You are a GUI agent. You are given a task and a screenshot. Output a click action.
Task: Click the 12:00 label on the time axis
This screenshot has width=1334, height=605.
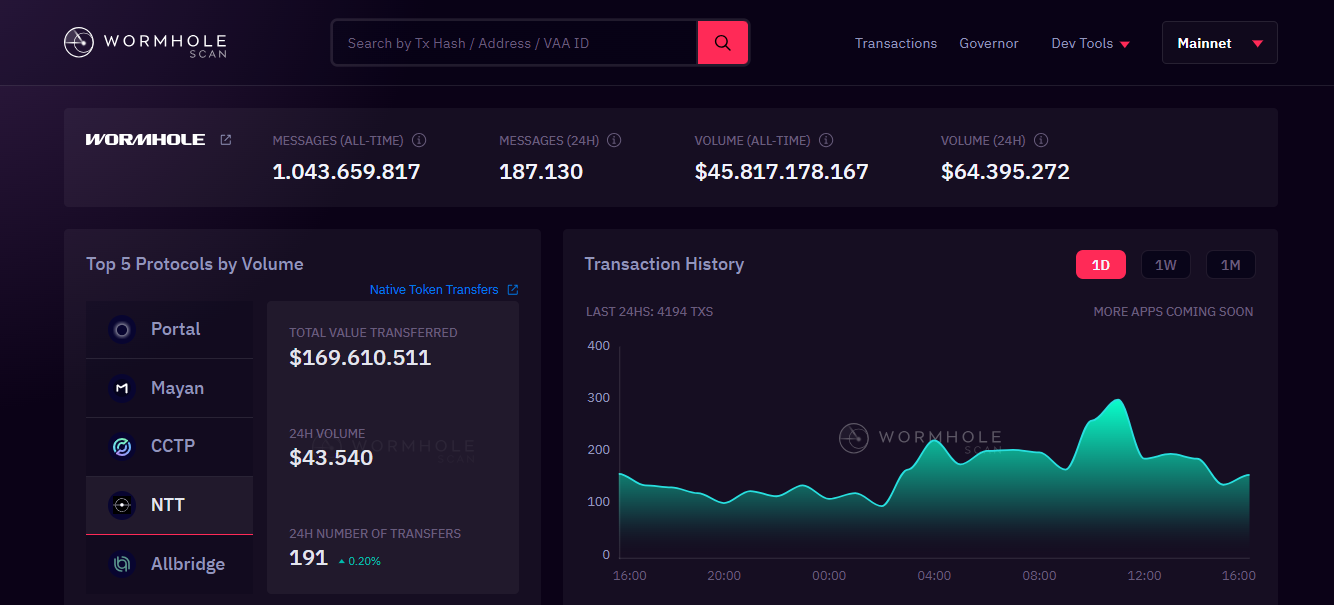pyautogui.click(x=1144, y=576)
